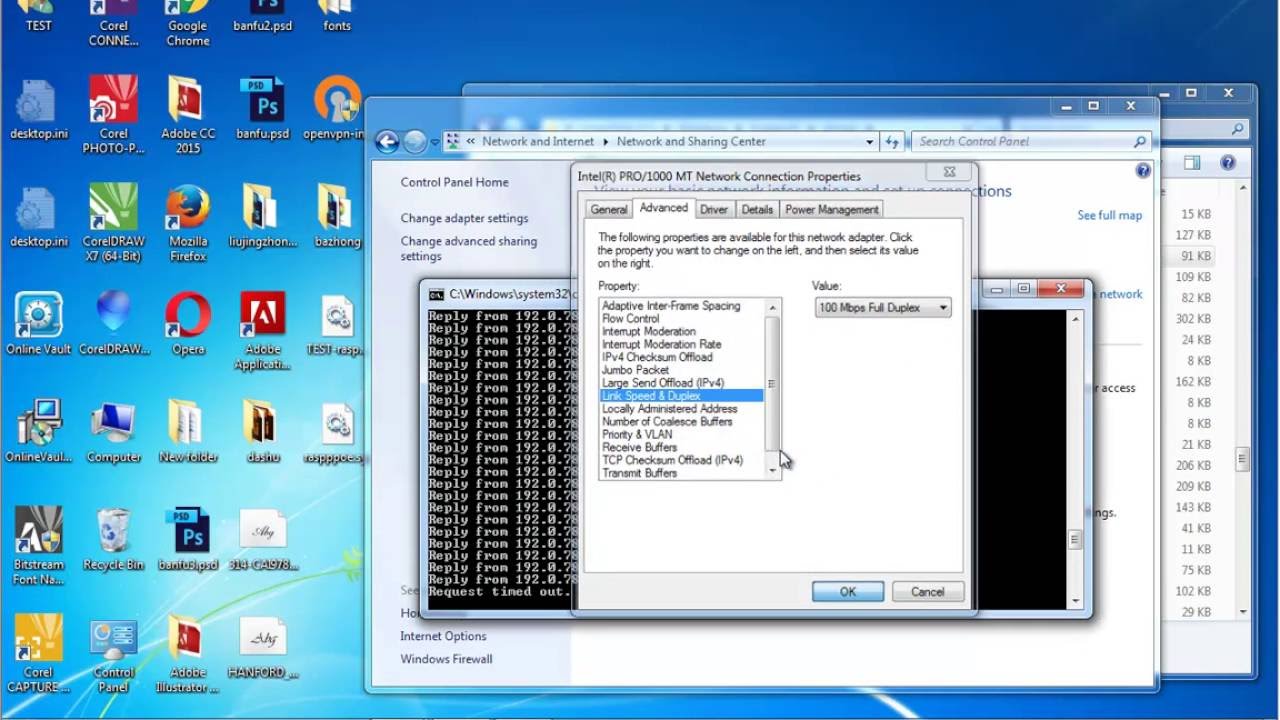Launch Mozilla Firefox from desktop

tap(188, 222)
